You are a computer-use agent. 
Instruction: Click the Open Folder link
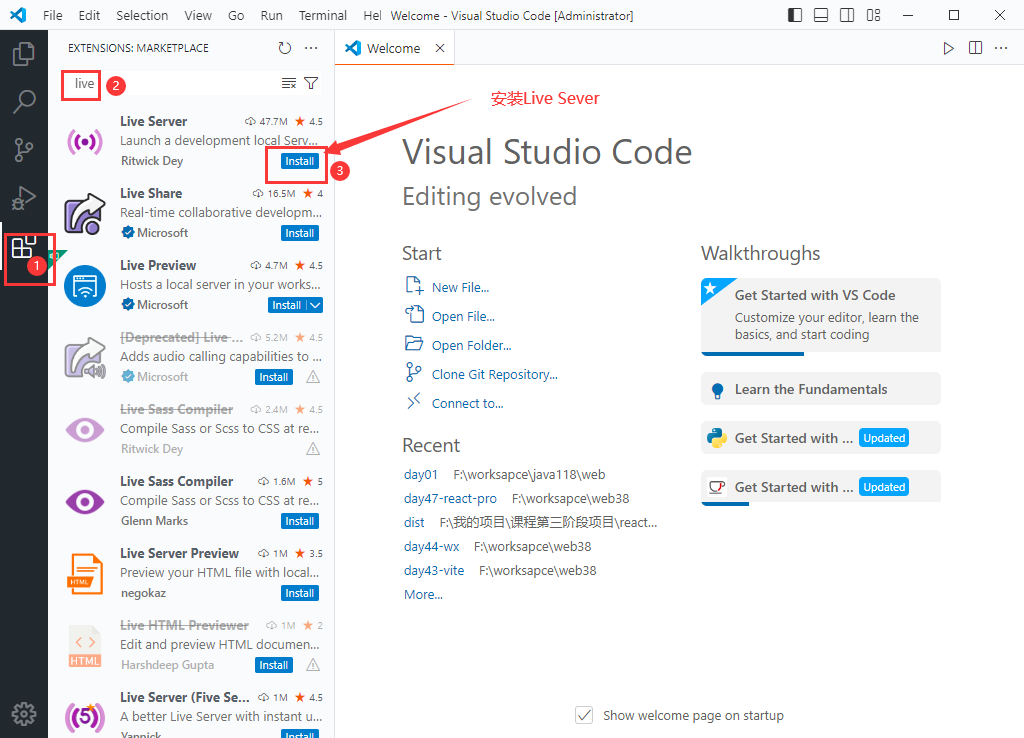coord(472,345)
